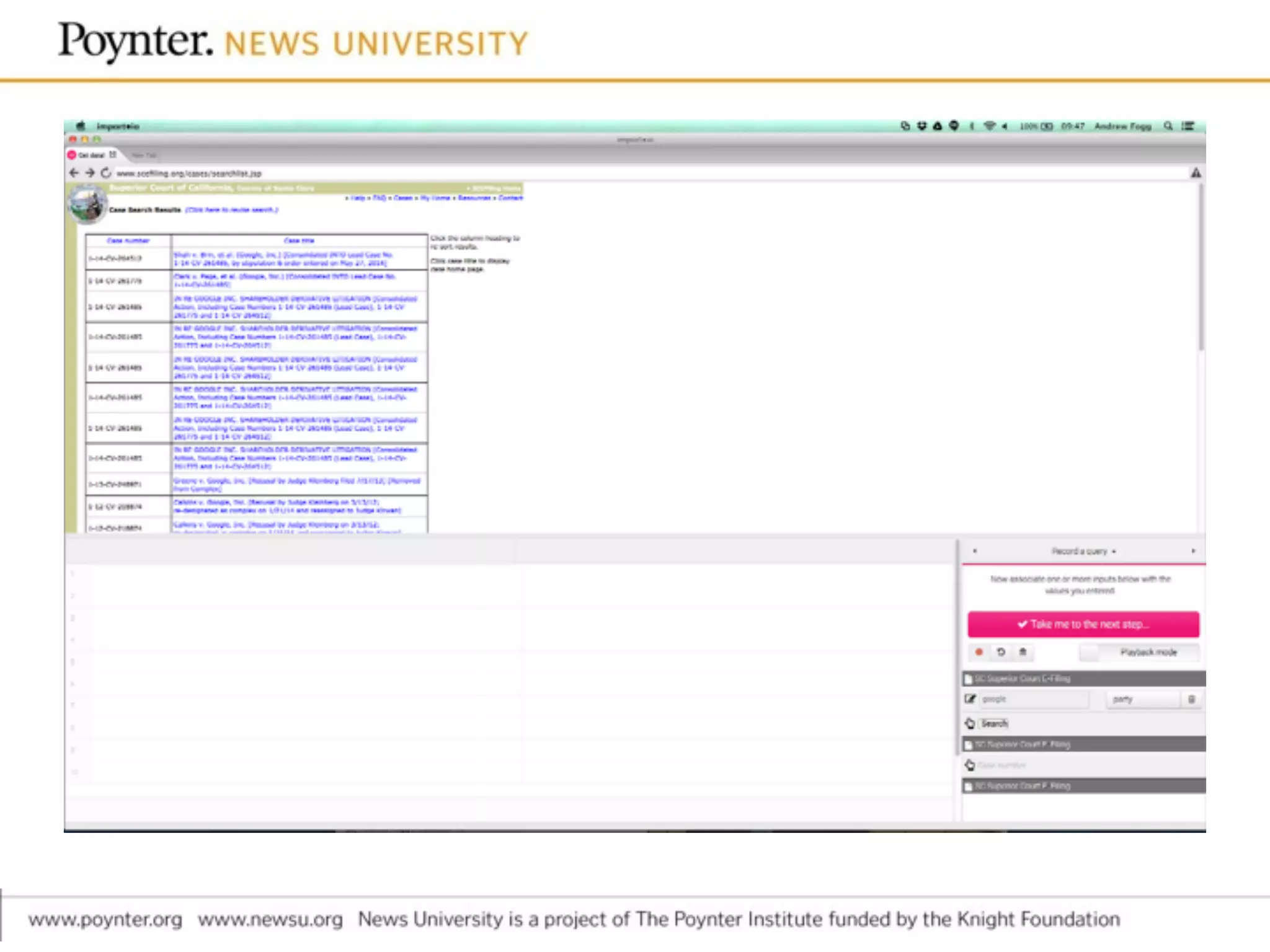Go to previous panel with left arrow
This screenshot has width=1270, height=952.
click(975, 551)
